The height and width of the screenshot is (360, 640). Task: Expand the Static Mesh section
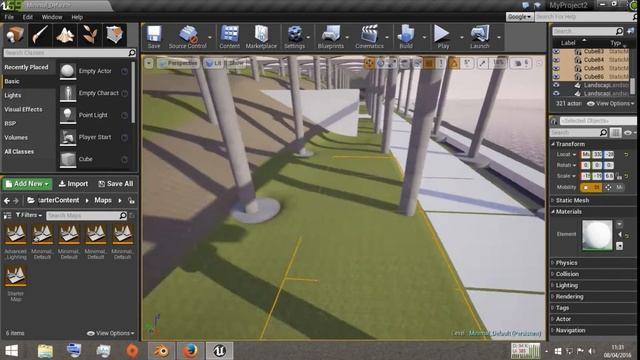[x=572, y=200]
